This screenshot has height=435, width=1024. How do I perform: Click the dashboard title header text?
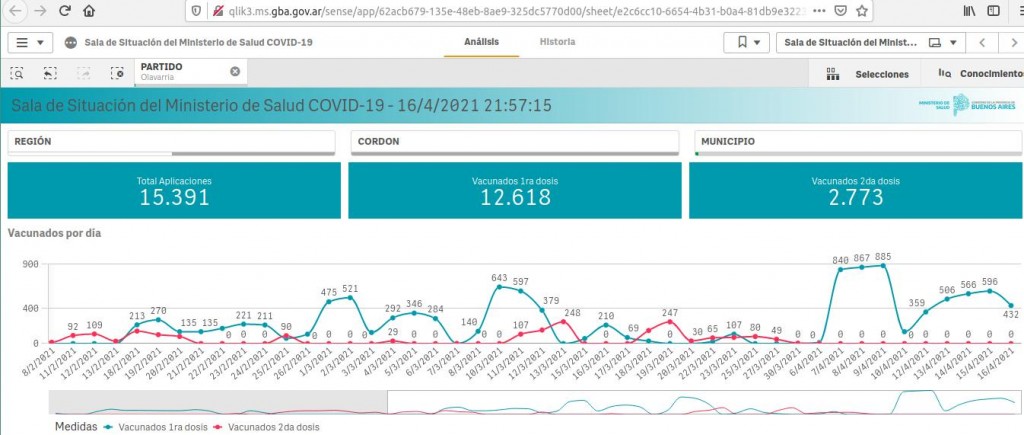[x=281, y=105]
